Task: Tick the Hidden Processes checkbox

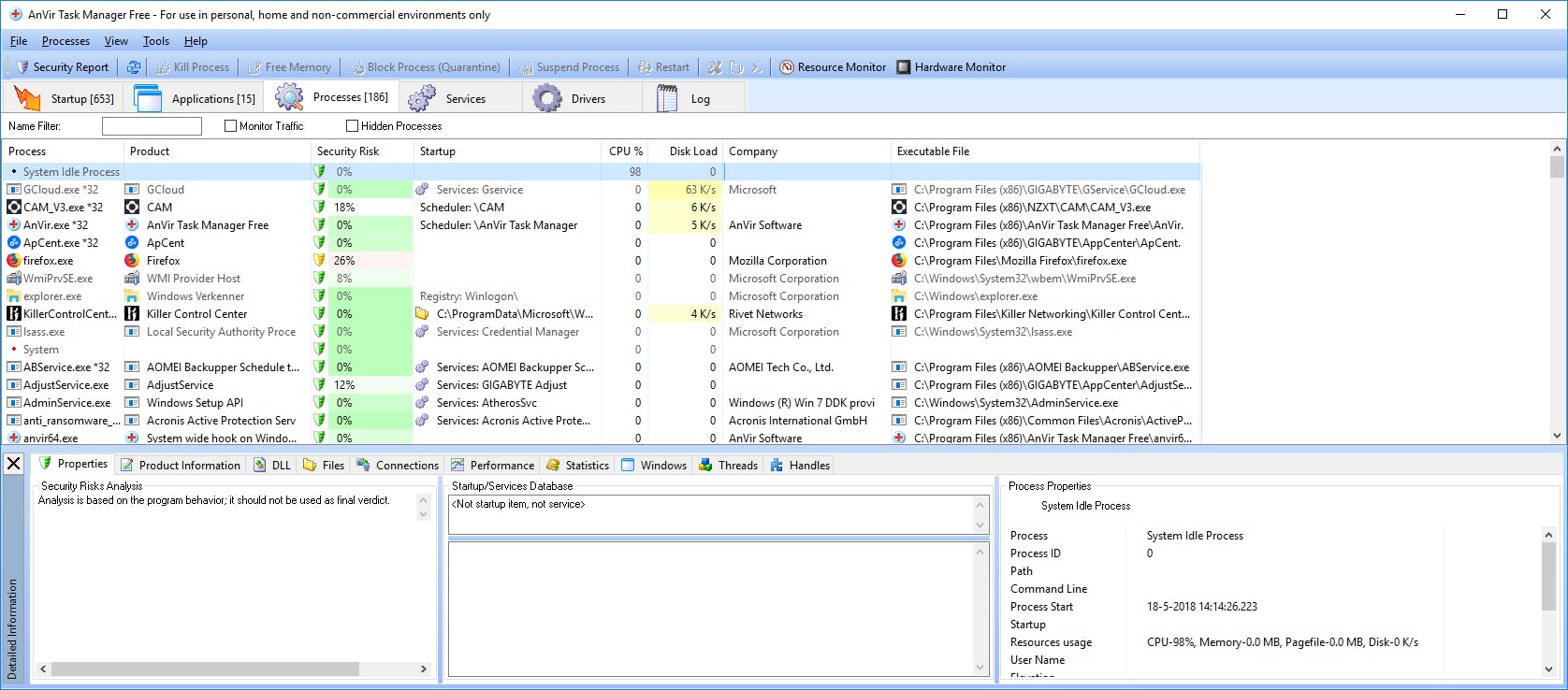Action: point(353,126)
